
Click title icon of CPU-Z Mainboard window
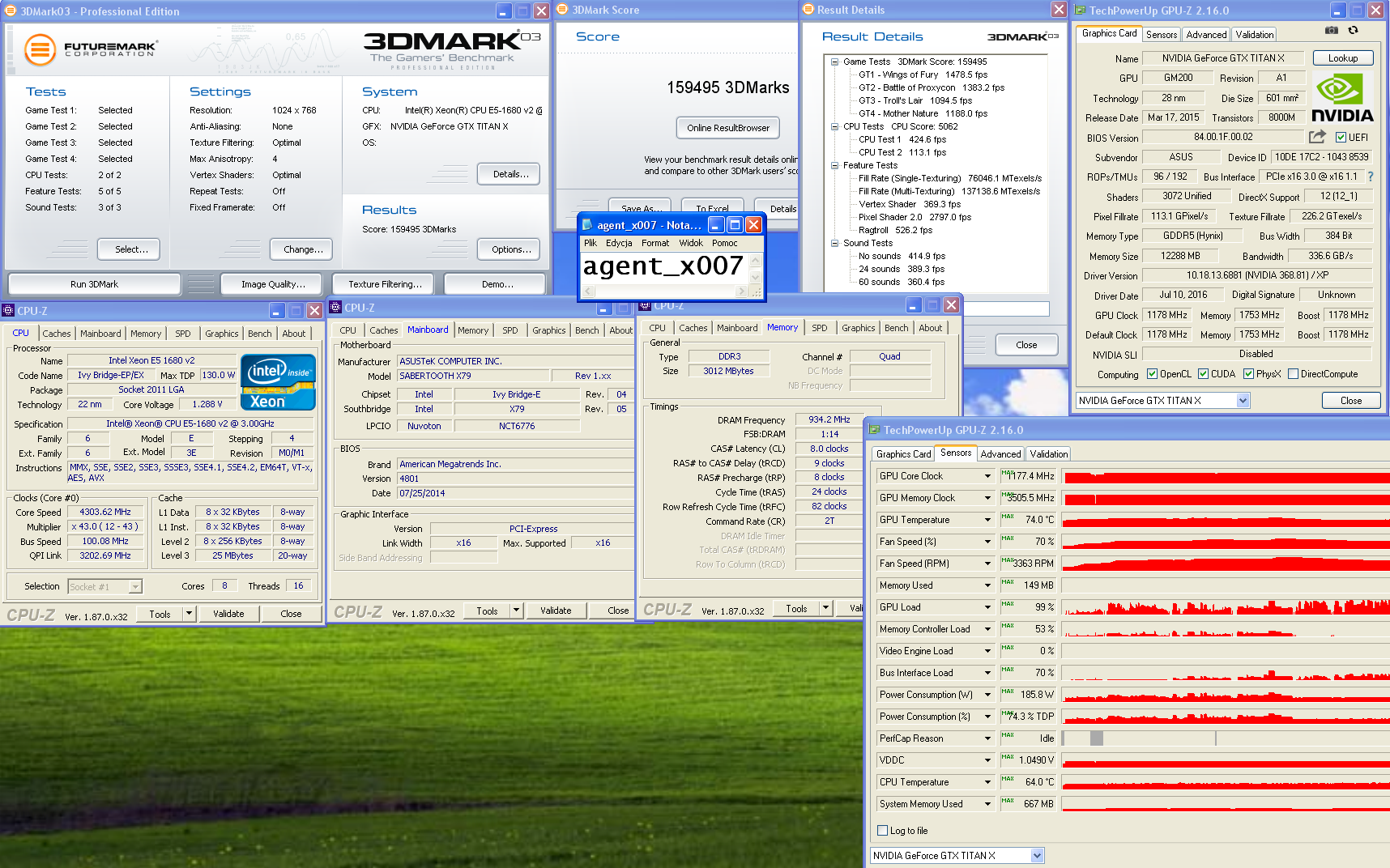pos(335,308)
